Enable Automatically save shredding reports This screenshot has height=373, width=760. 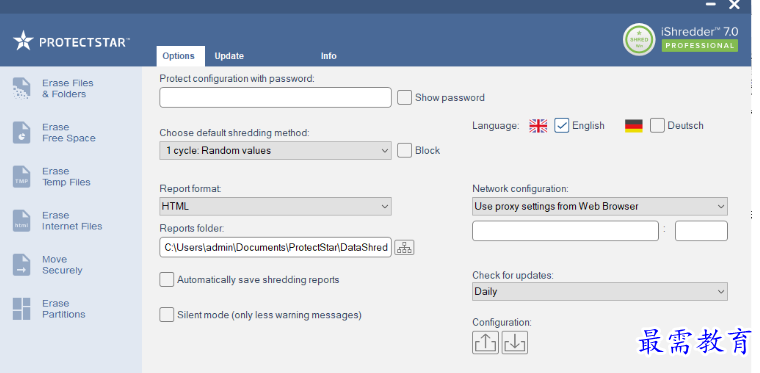pos(166,280)
